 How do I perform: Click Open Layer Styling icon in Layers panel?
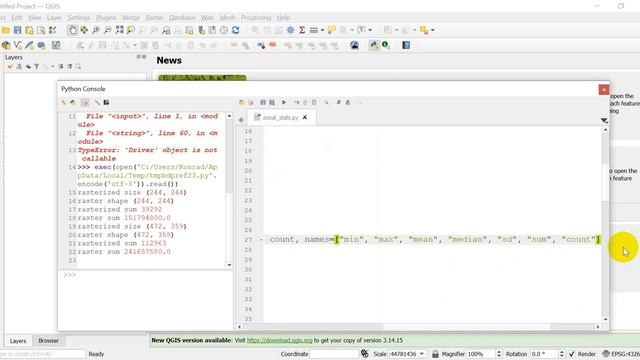click(10, 67)
